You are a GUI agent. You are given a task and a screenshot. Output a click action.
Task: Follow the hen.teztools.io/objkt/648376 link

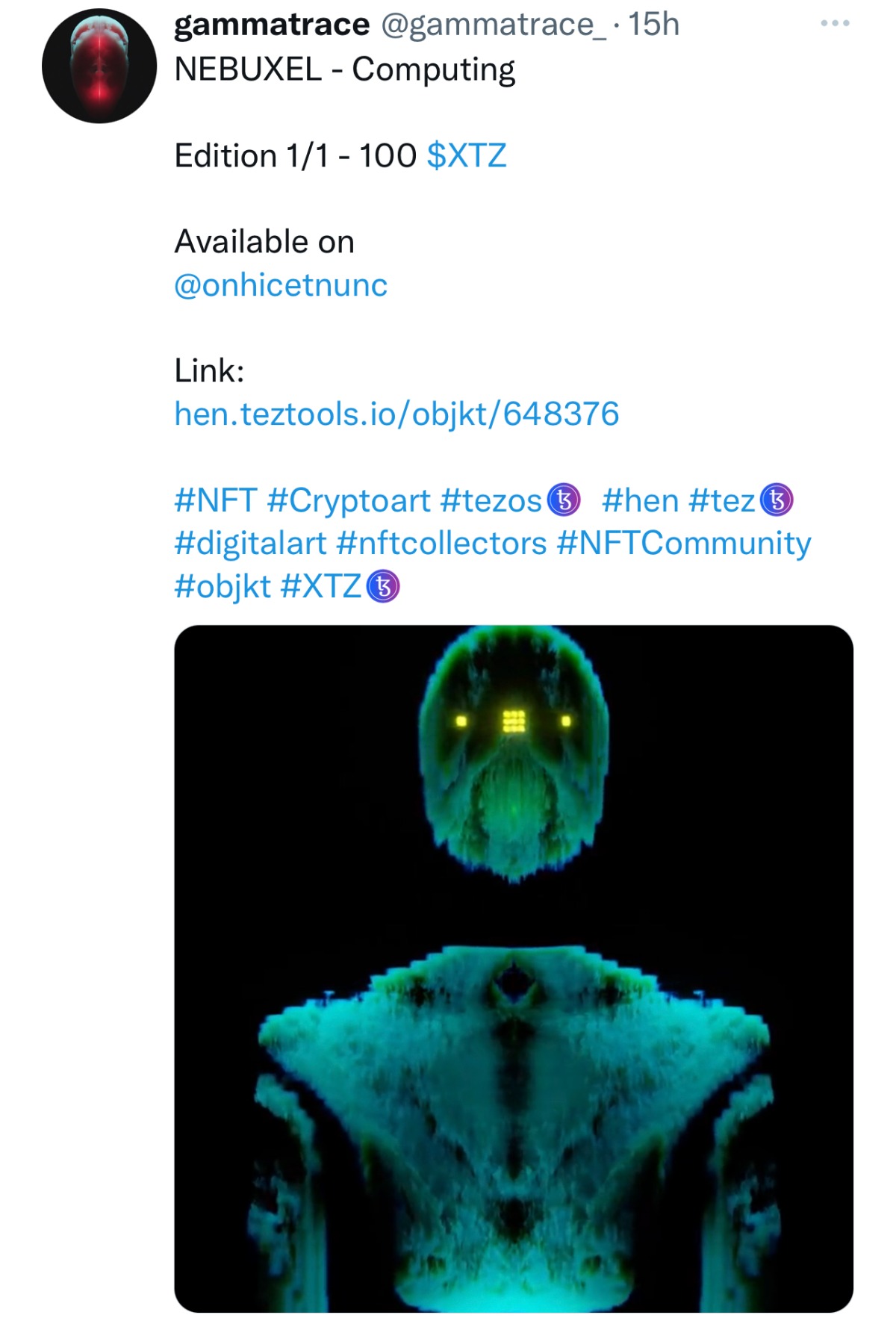[396, 414]
